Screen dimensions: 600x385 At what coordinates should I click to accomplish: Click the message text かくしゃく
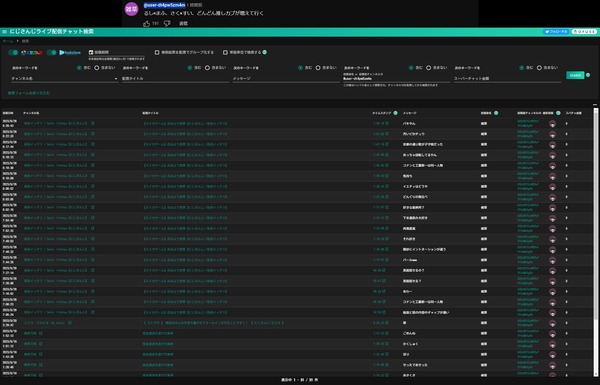point(410,344)
